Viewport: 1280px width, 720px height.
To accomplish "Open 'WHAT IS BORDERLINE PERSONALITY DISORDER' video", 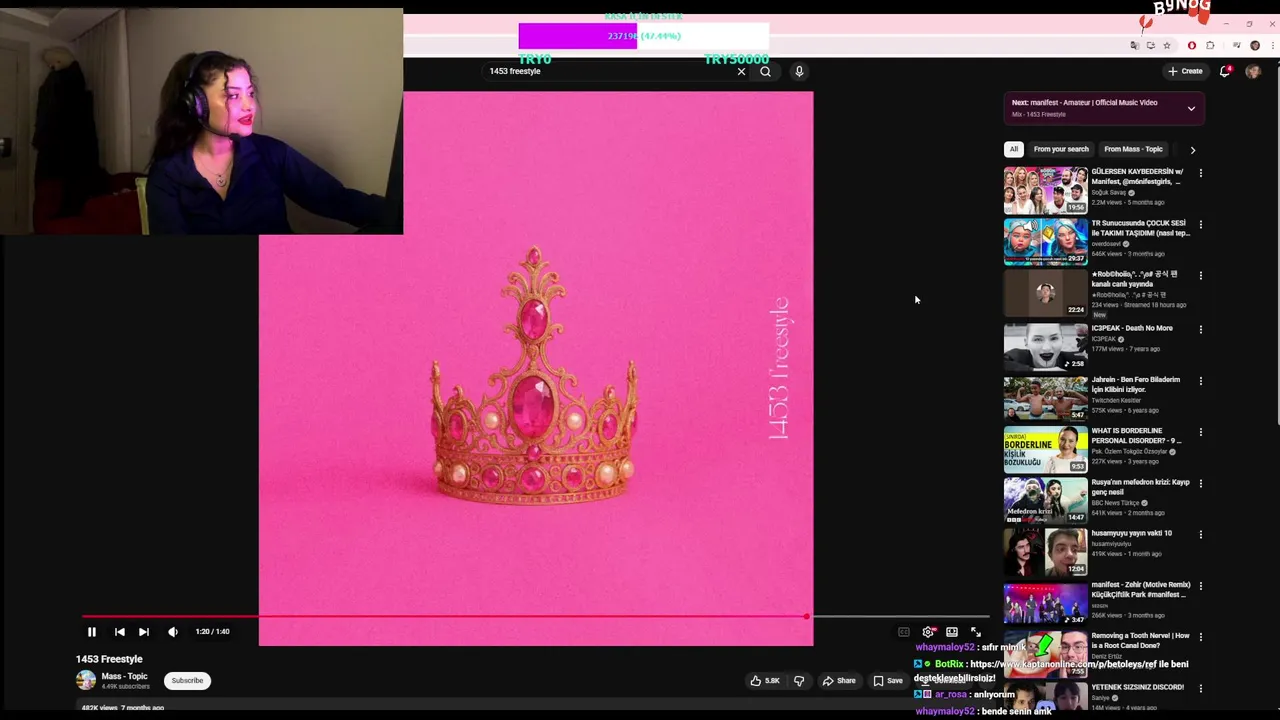I will [1045, 449].
